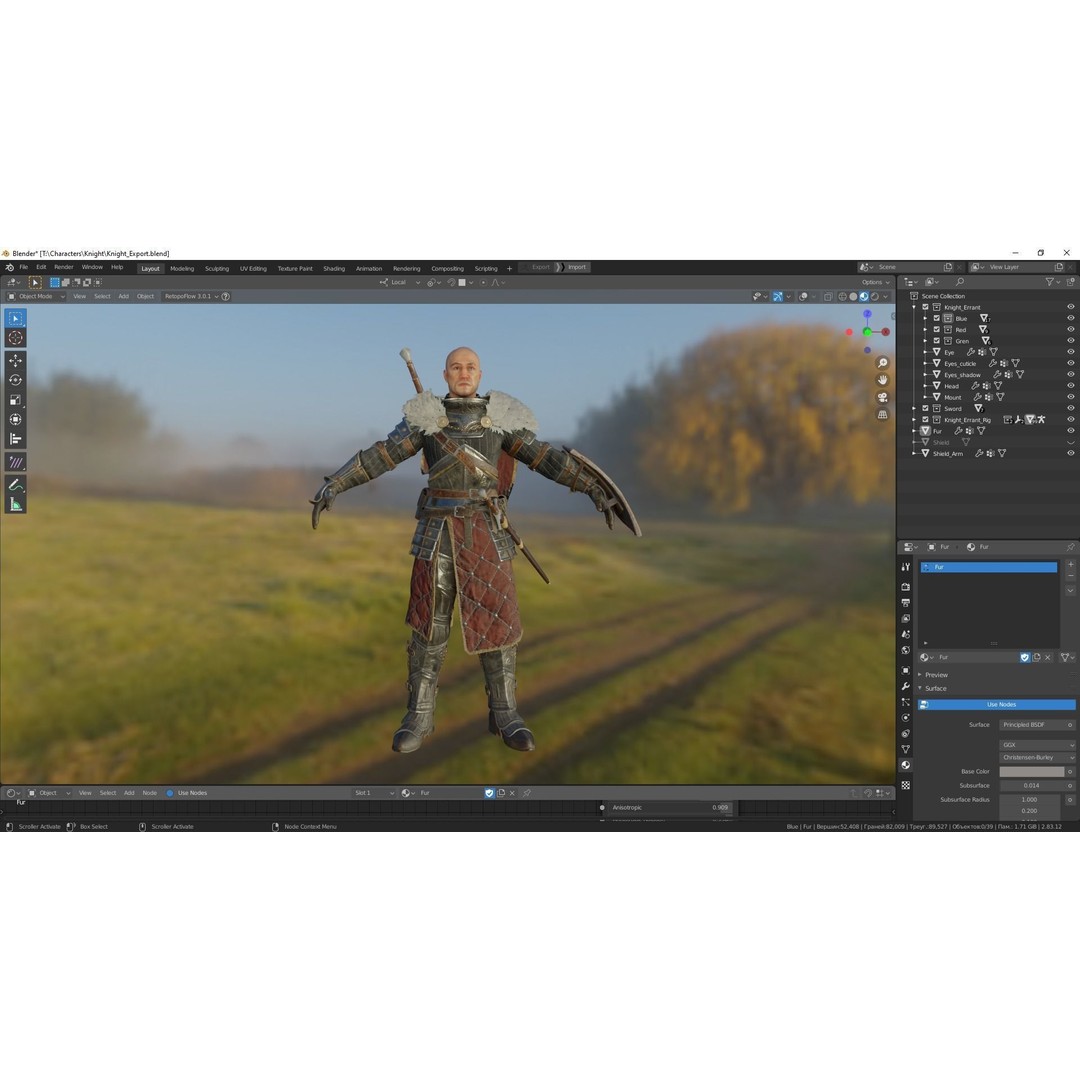Open the Object Mode dropdown
The height and width of the screenshot is (1080, 1080).
coord(36,296)
